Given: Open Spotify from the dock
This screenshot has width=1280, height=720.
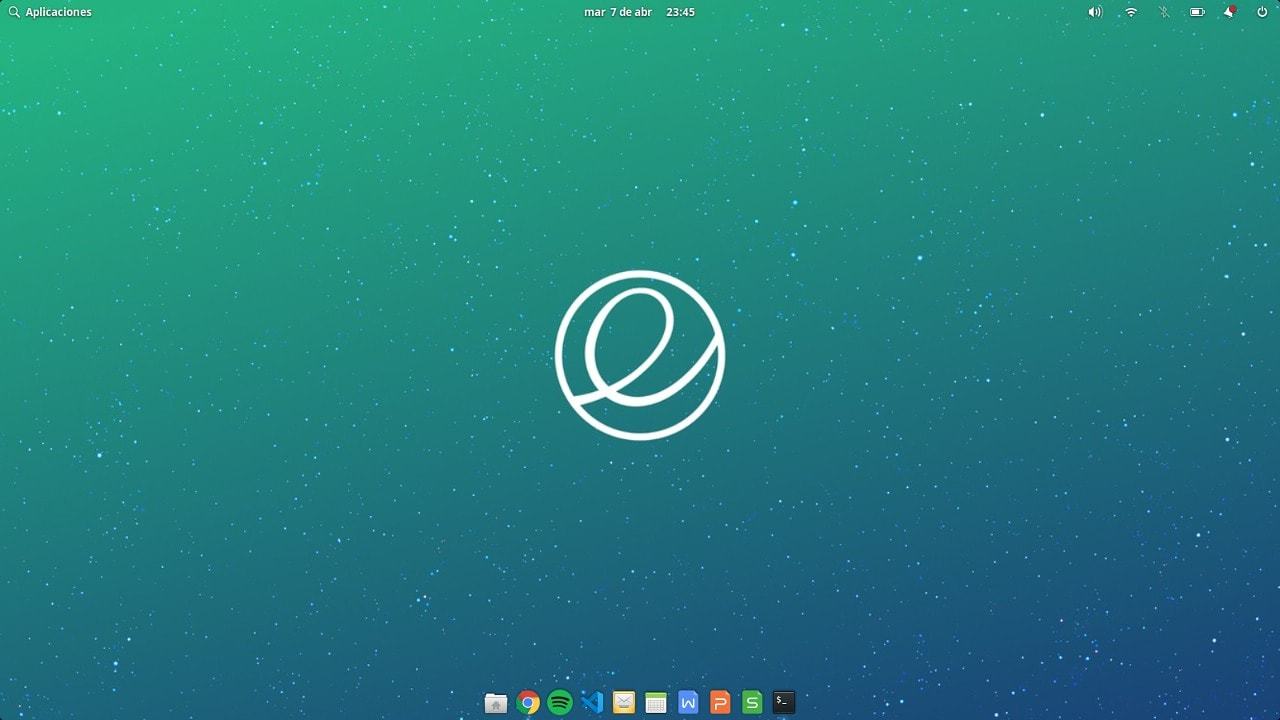Looking at the screenshot, I should coord(560,702).
